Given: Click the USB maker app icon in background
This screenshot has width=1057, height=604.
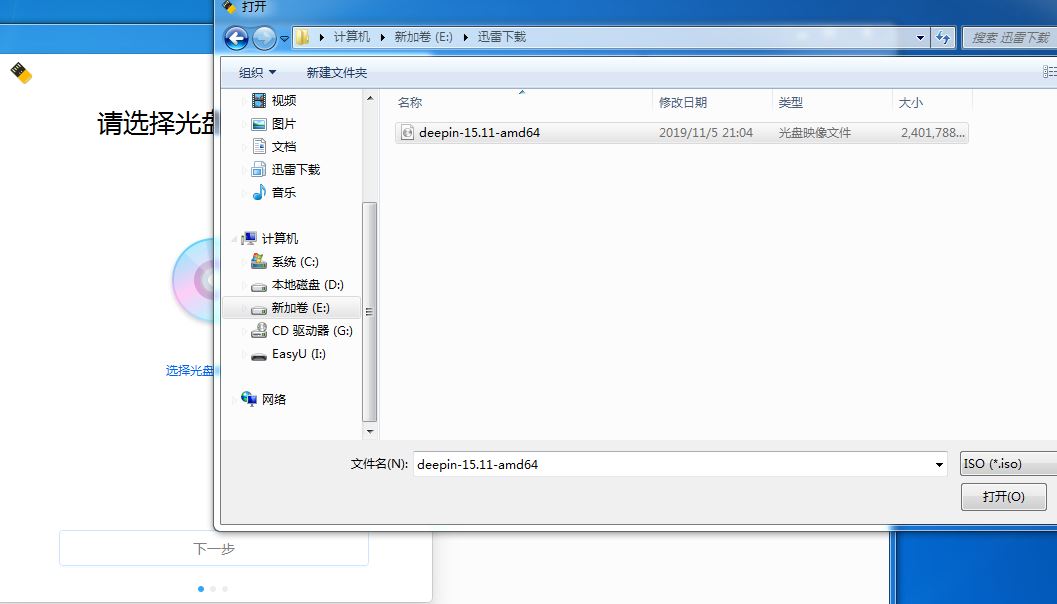Looking at the screenshot, I should tap(22, 73).
